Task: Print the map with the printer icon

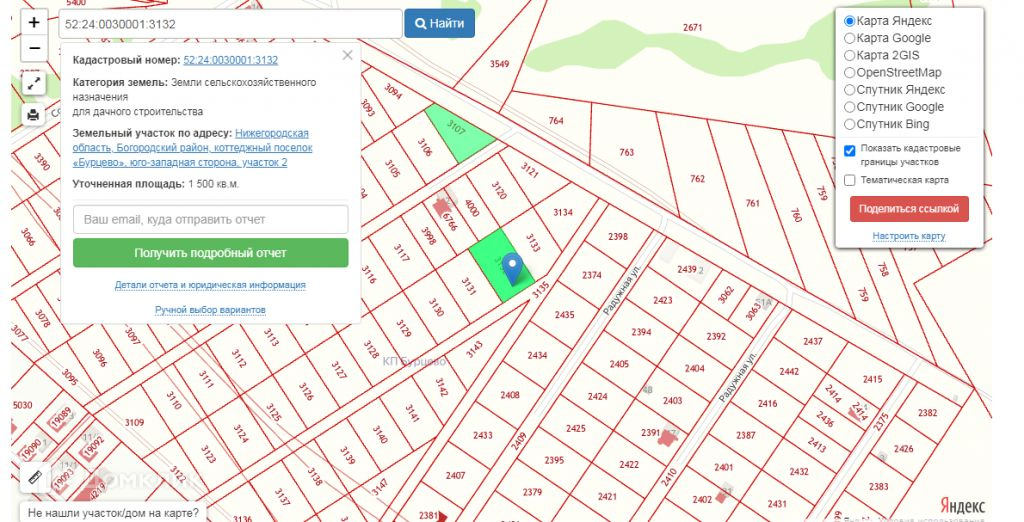Action: point(33,116)
